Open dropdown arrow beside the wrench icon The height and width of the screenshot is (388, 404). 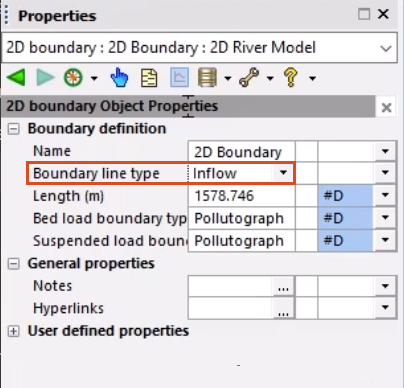[270, 79]
